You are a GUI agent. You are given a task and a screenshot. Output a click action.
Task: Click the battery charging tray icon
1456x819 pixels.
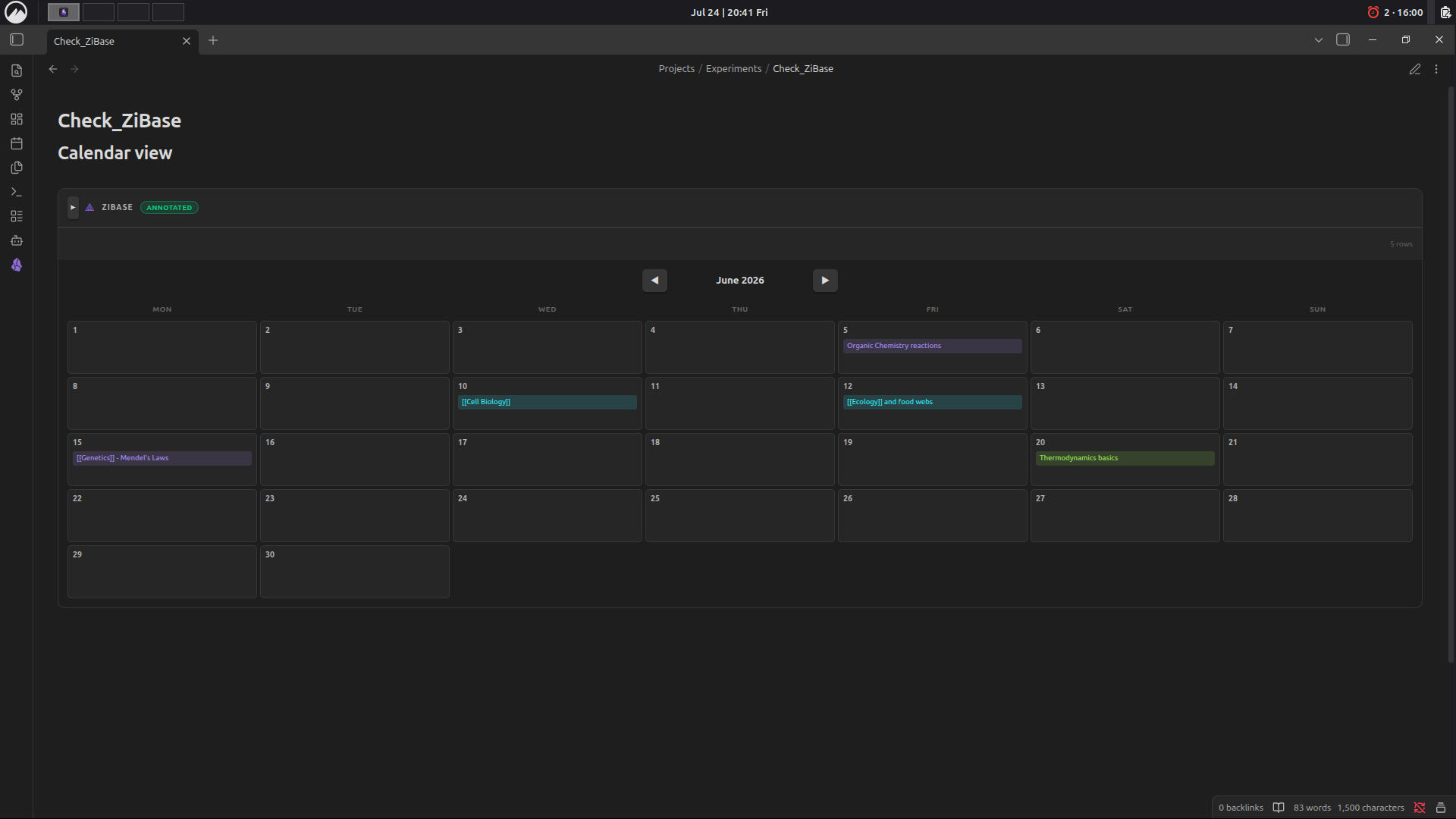[1445, 12]
